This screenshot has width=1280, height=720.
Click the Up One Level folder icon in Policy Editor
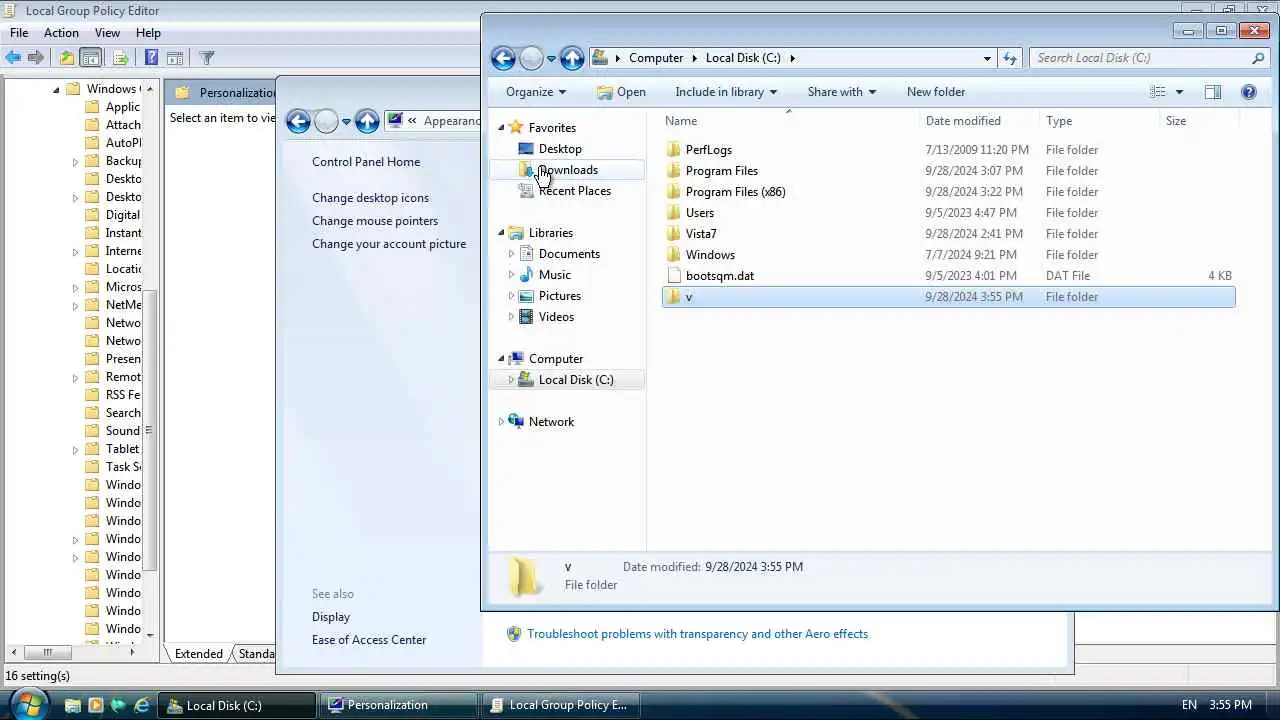67,58
